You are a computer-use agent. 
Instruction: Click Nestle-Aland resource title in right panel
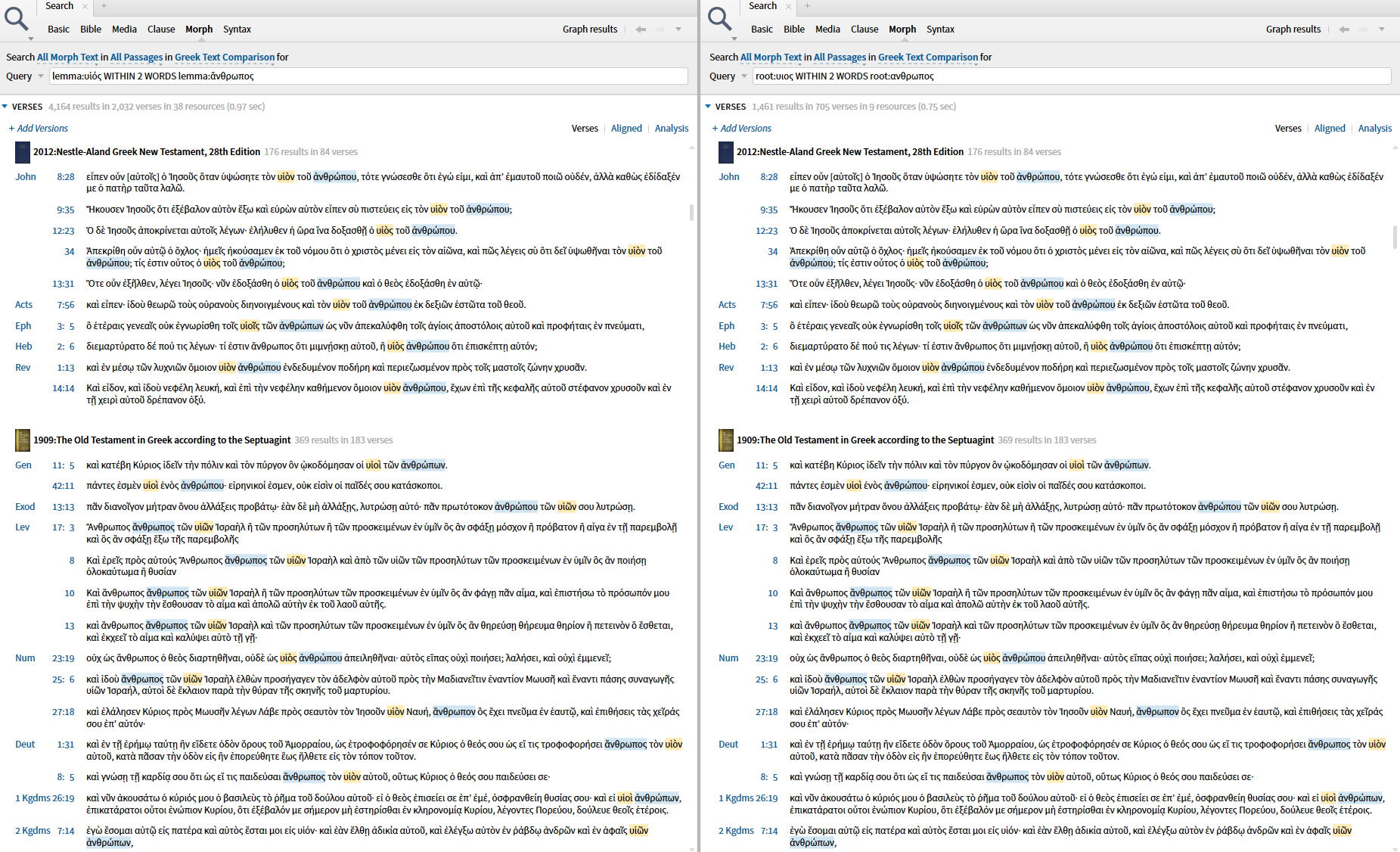click(850, 152)
